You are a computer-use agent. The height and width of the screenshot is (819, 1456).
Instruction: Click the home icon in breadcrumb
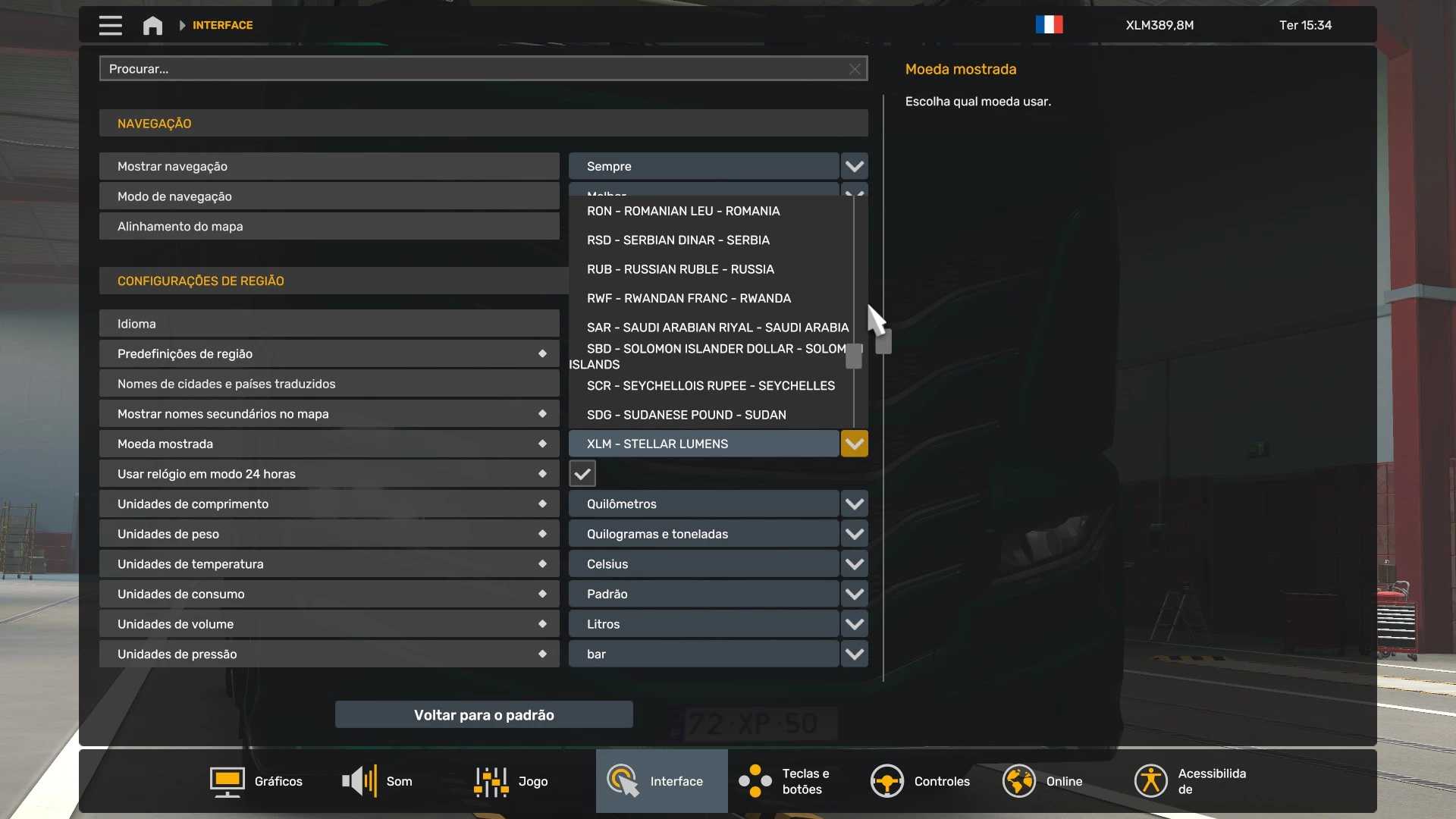click(x=152, y=25)
